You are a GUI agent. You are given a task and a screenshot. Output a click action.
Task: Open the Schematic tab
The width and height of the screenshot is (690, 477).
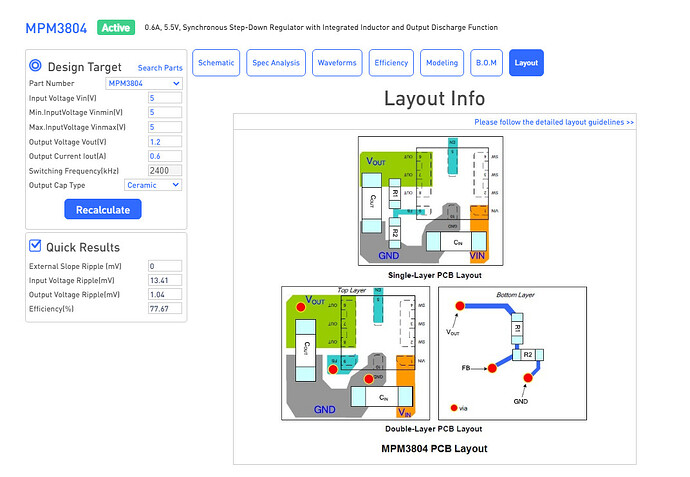[x=216, y=63]
